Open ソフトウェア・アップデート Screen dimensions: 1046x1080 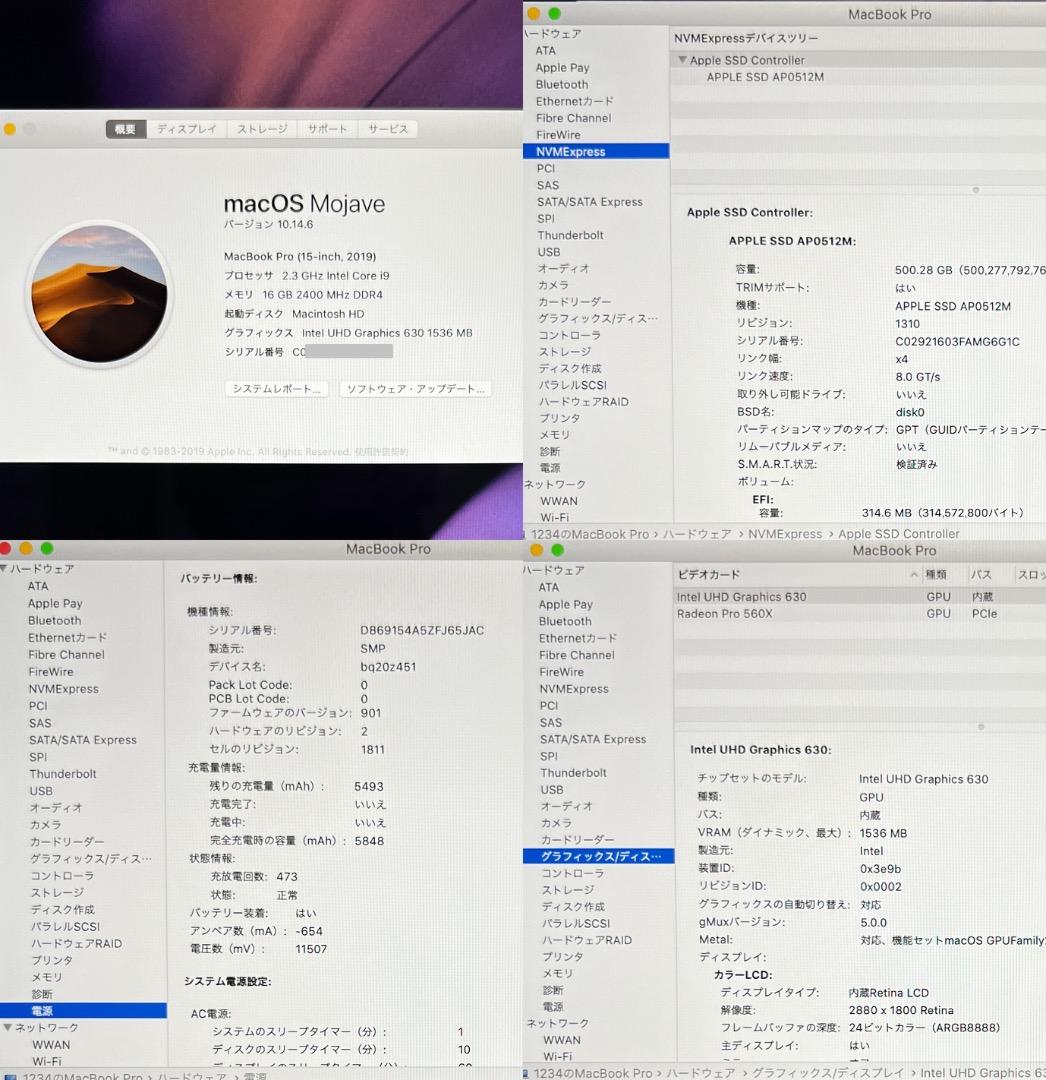click(x=415, y=389)
